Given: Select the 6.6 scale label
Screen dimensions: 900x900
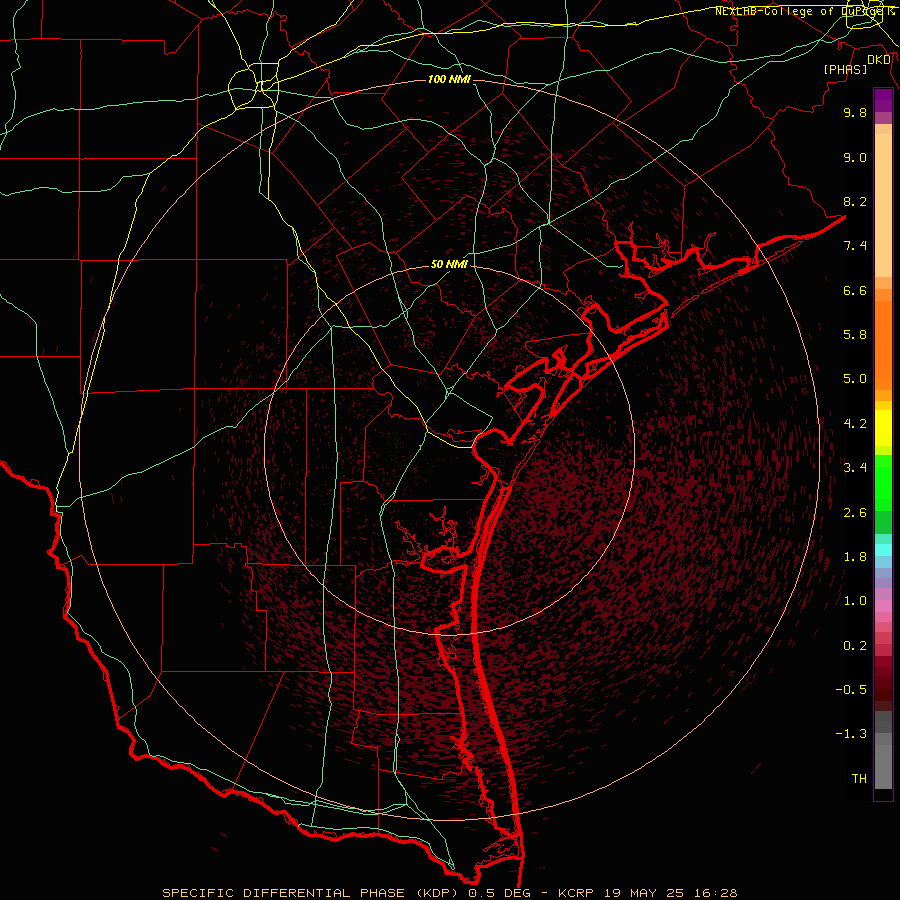Looking at the screenshot, I should [855, 290].
